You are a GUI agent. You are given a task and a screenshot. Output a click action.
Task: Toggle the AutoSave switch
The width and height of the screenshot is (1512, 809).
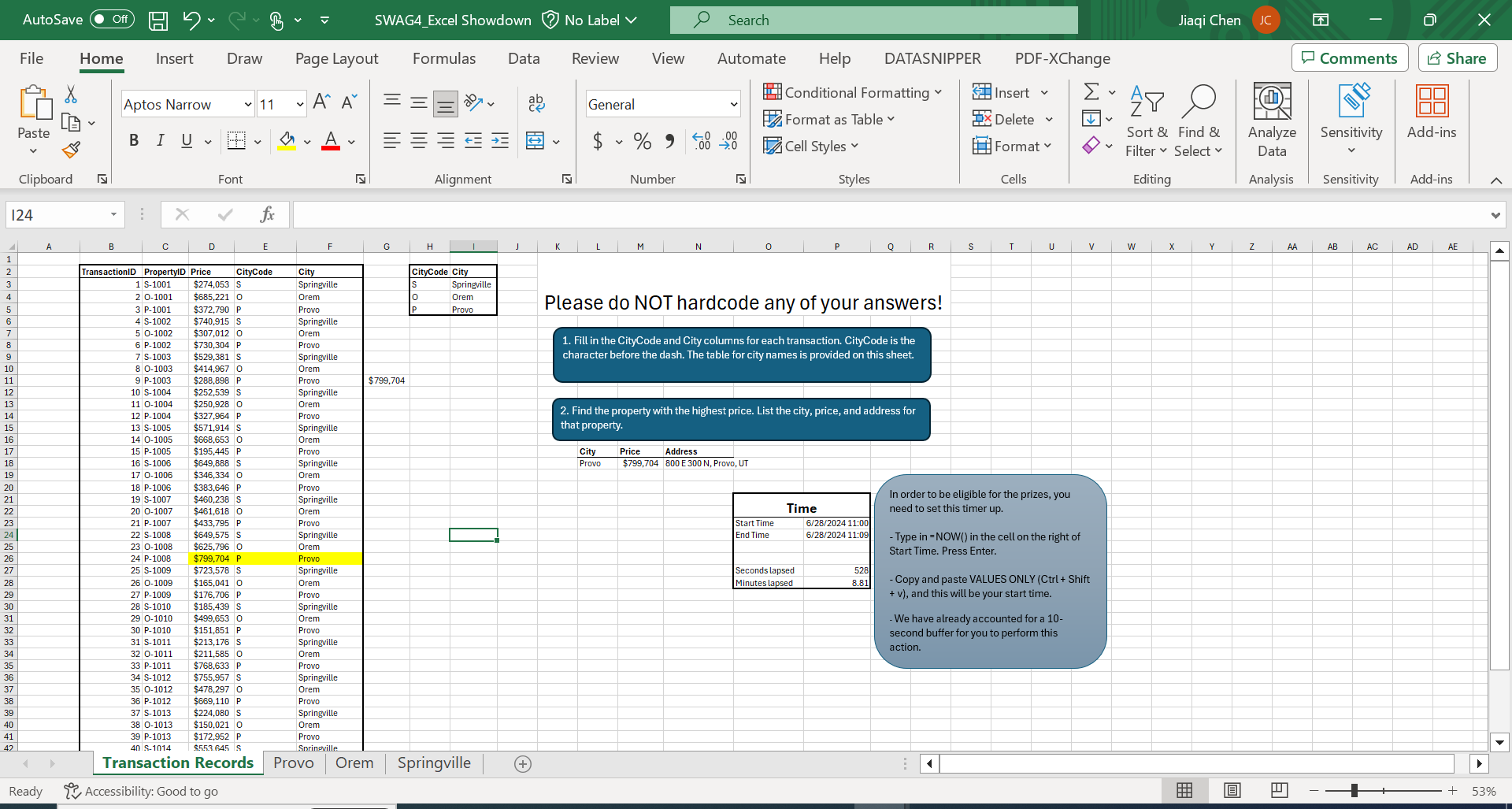coord(112,20)
